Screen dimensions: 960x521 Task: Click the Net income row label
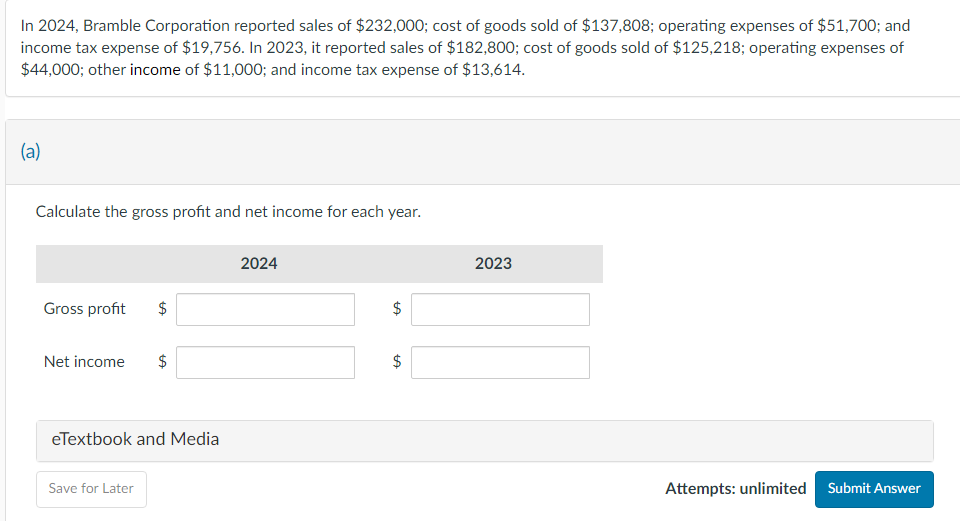pyautogui.click(x=84, y=362)
